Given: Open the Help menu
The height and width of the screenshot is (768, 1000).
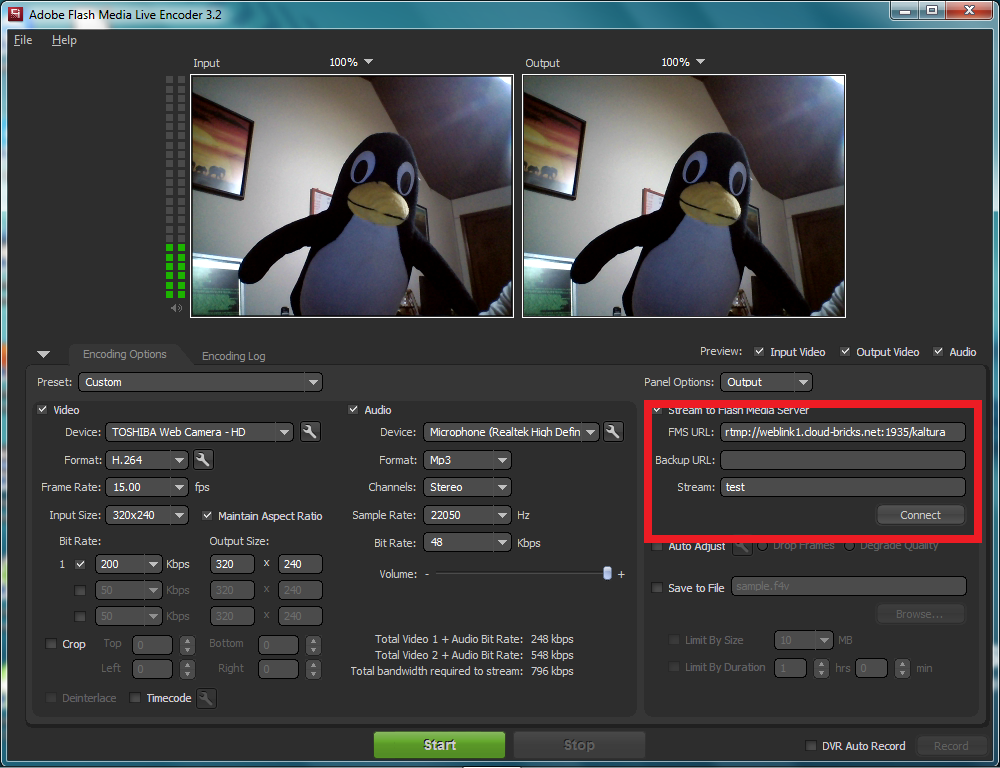Looking at the screenshot, I should (x=64, y=40).
